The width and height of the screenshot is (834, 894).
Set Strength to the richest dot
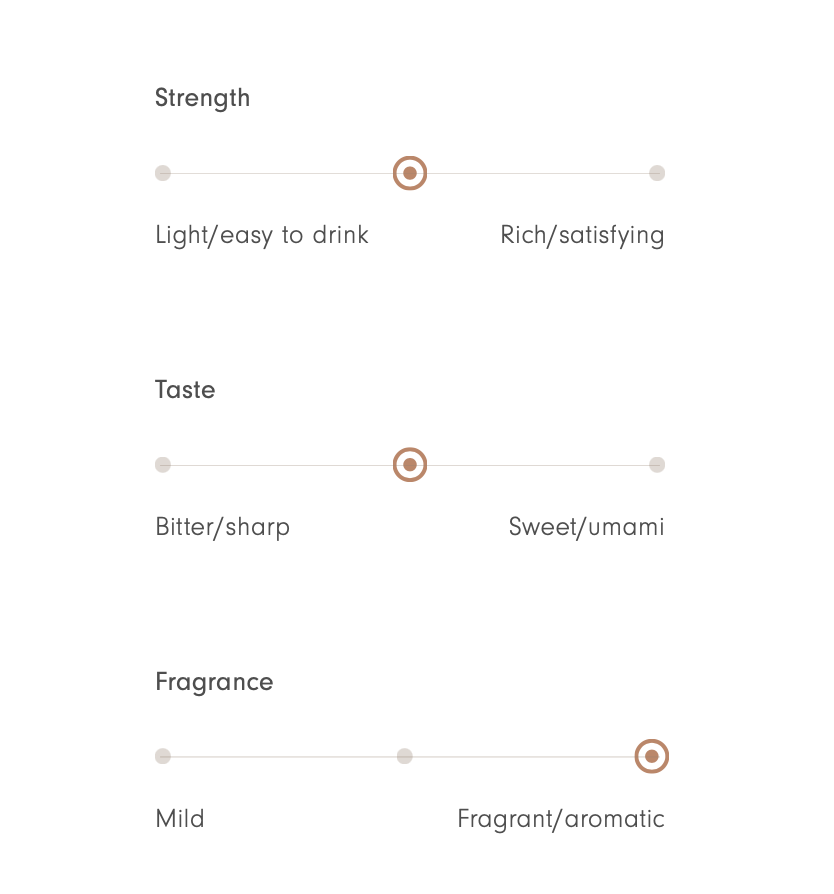pos(657,173)
